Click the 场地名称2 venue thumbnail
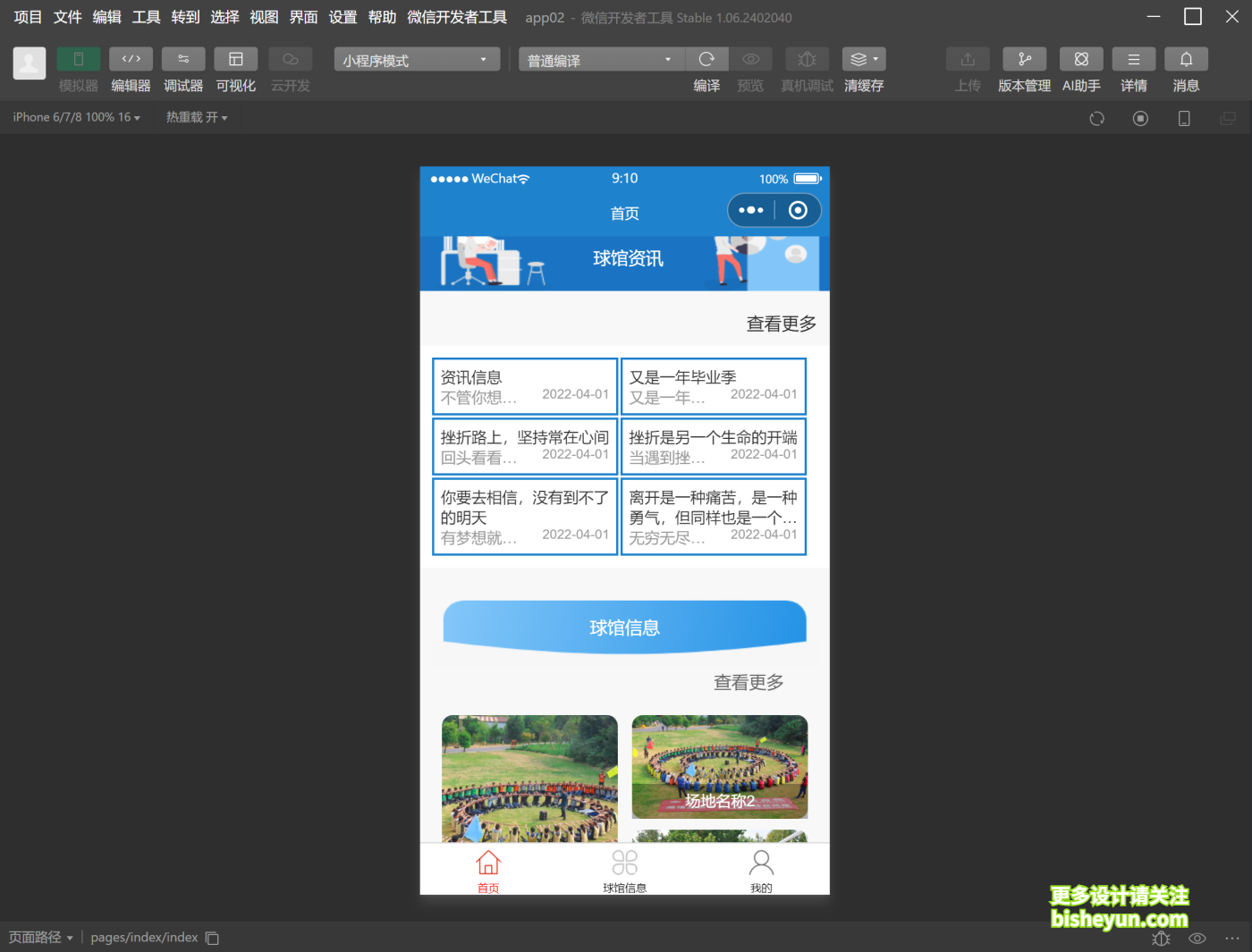Viewport: 1252px width, 952px height. [x=719, y=767]
